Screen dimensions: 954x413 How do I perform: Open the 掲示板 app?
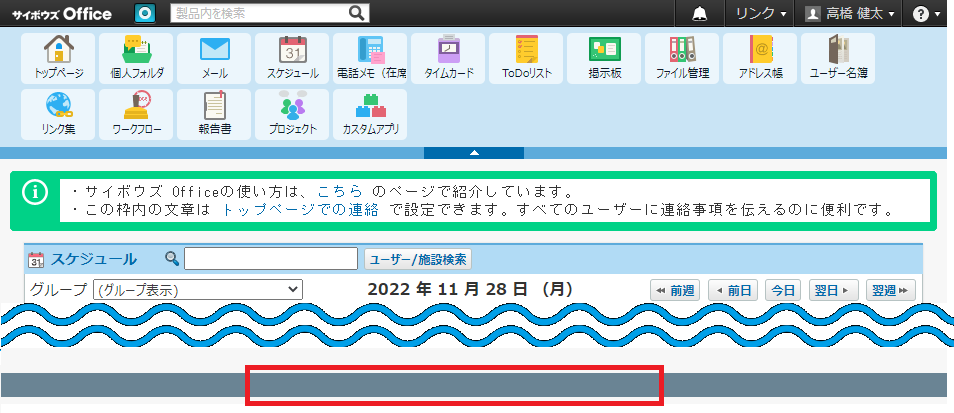(x=604, y=58)
